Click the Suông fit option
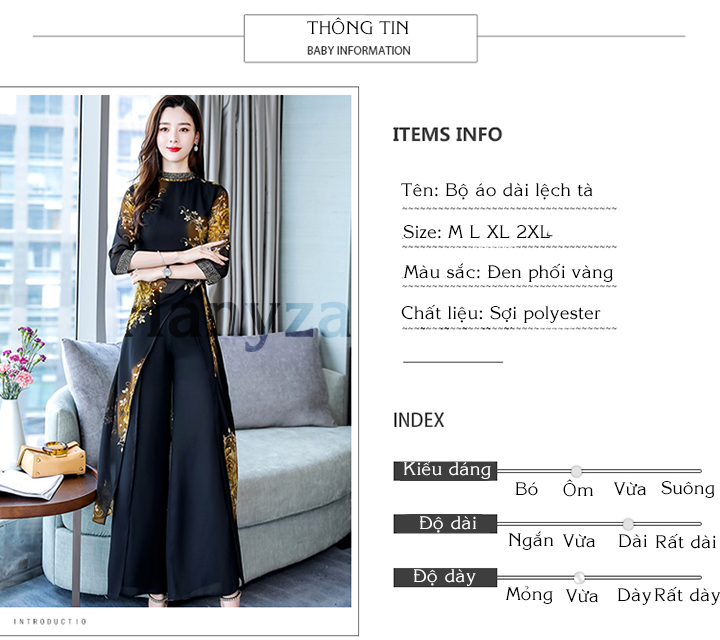Image resolution: width=720 pixels, height=640 pixels. [687, 488]
